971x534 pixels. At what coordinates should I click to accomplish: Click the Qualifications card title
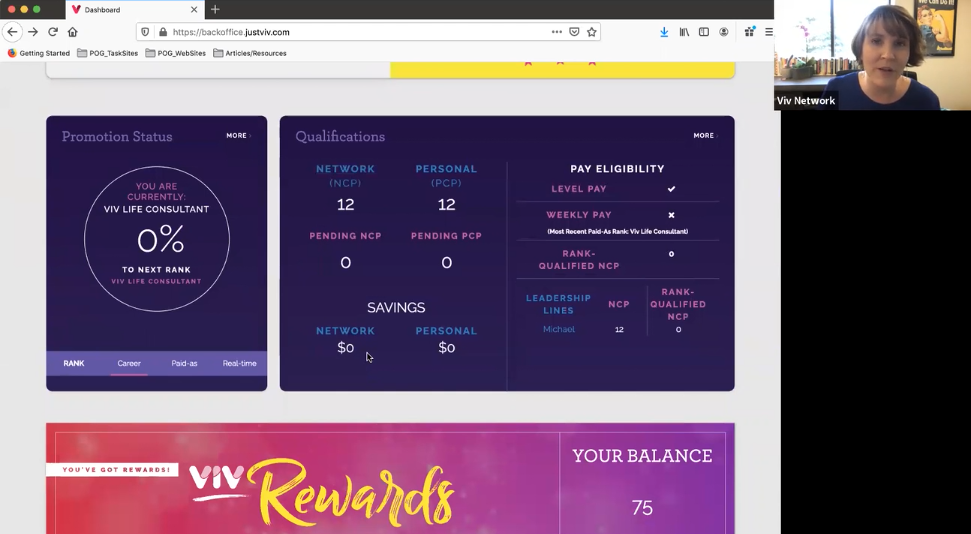pyautogui.click(x=340, y=136)
